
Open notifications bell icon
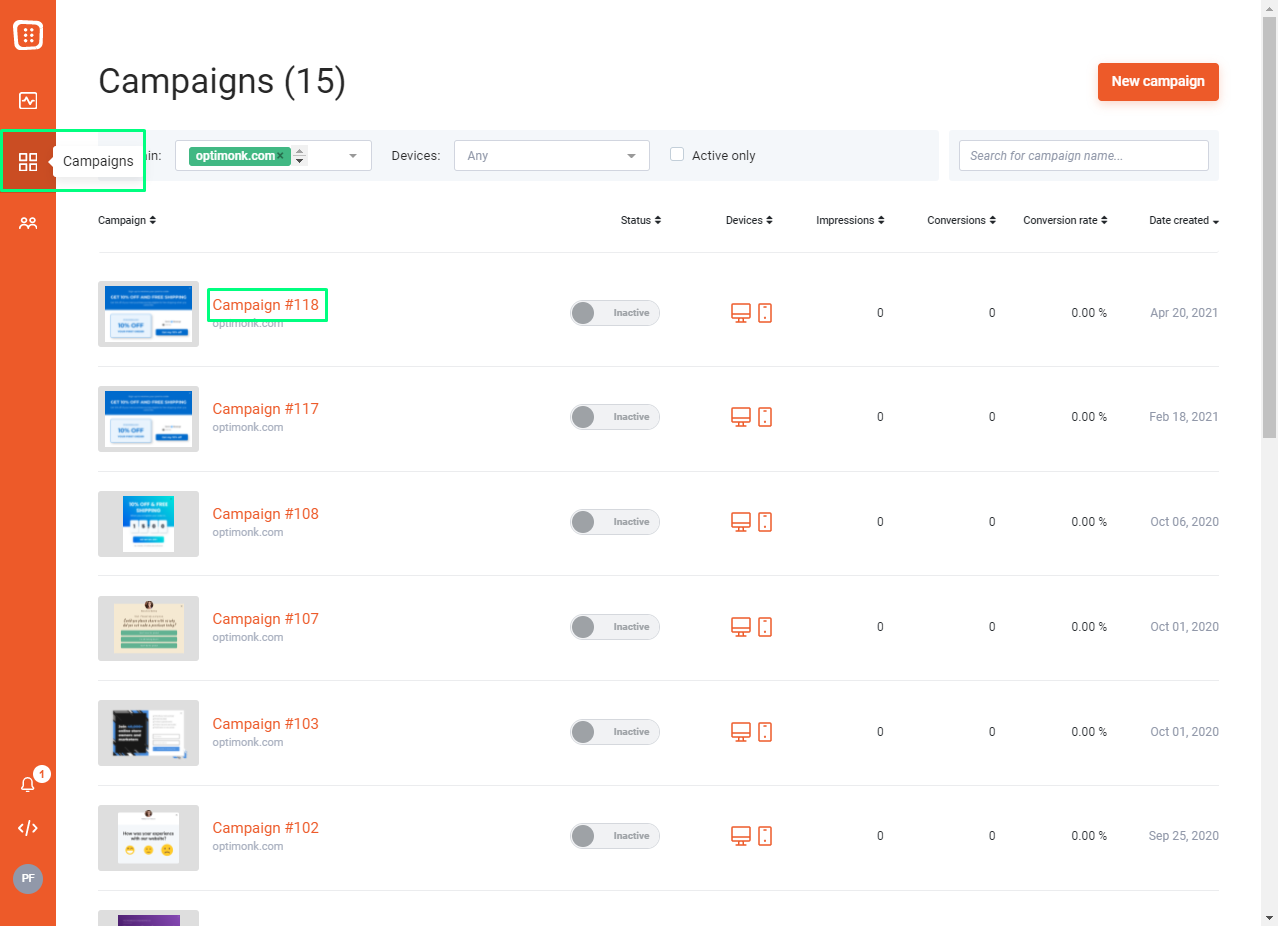28,785
